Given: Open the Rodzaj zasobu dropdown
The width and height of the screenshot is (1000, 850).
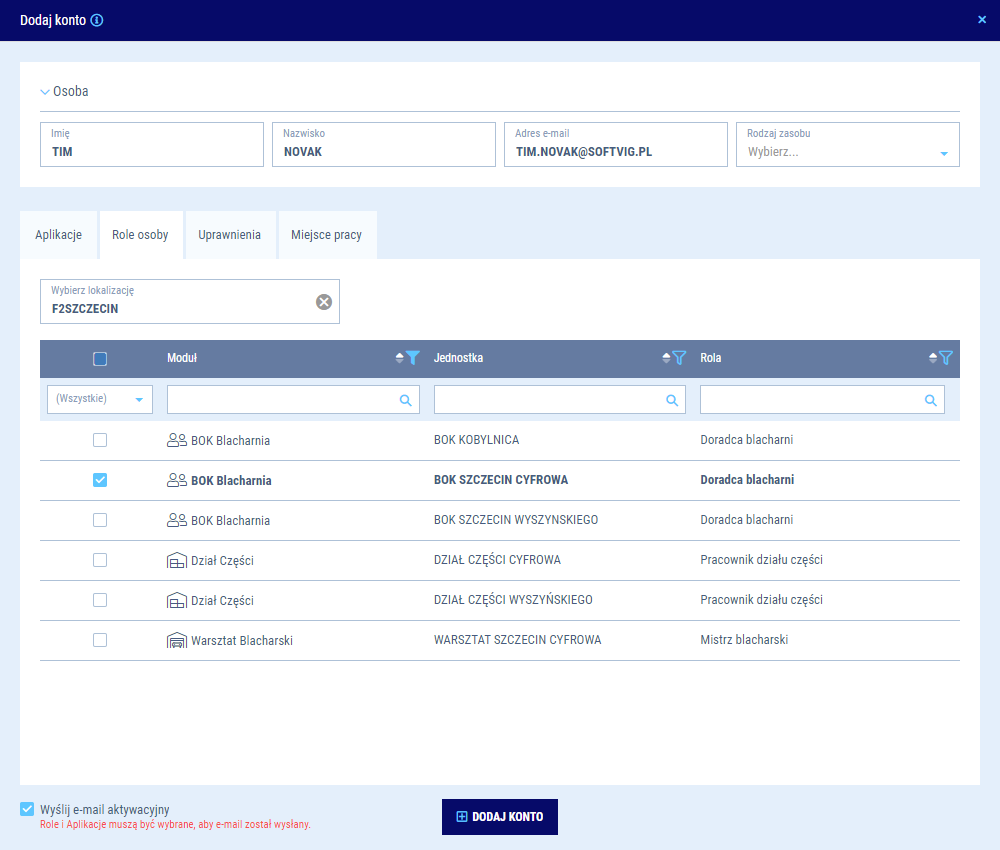Looking at the screenshot, I should tap(943, 153).
